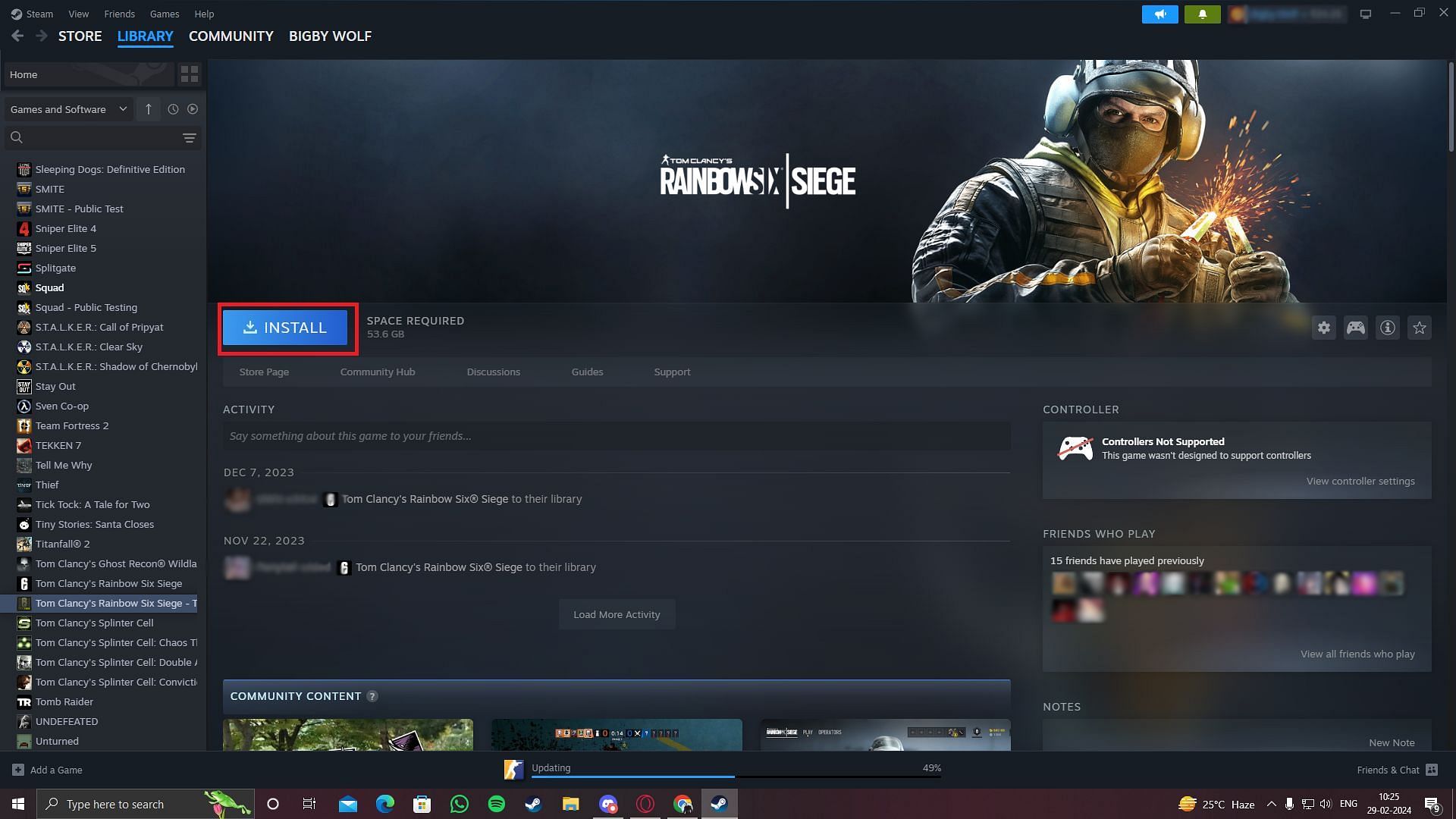Viewport: 1456px width, 819px height.
Task: Click the Steam Library navigation icon
Action: point(145,36)
